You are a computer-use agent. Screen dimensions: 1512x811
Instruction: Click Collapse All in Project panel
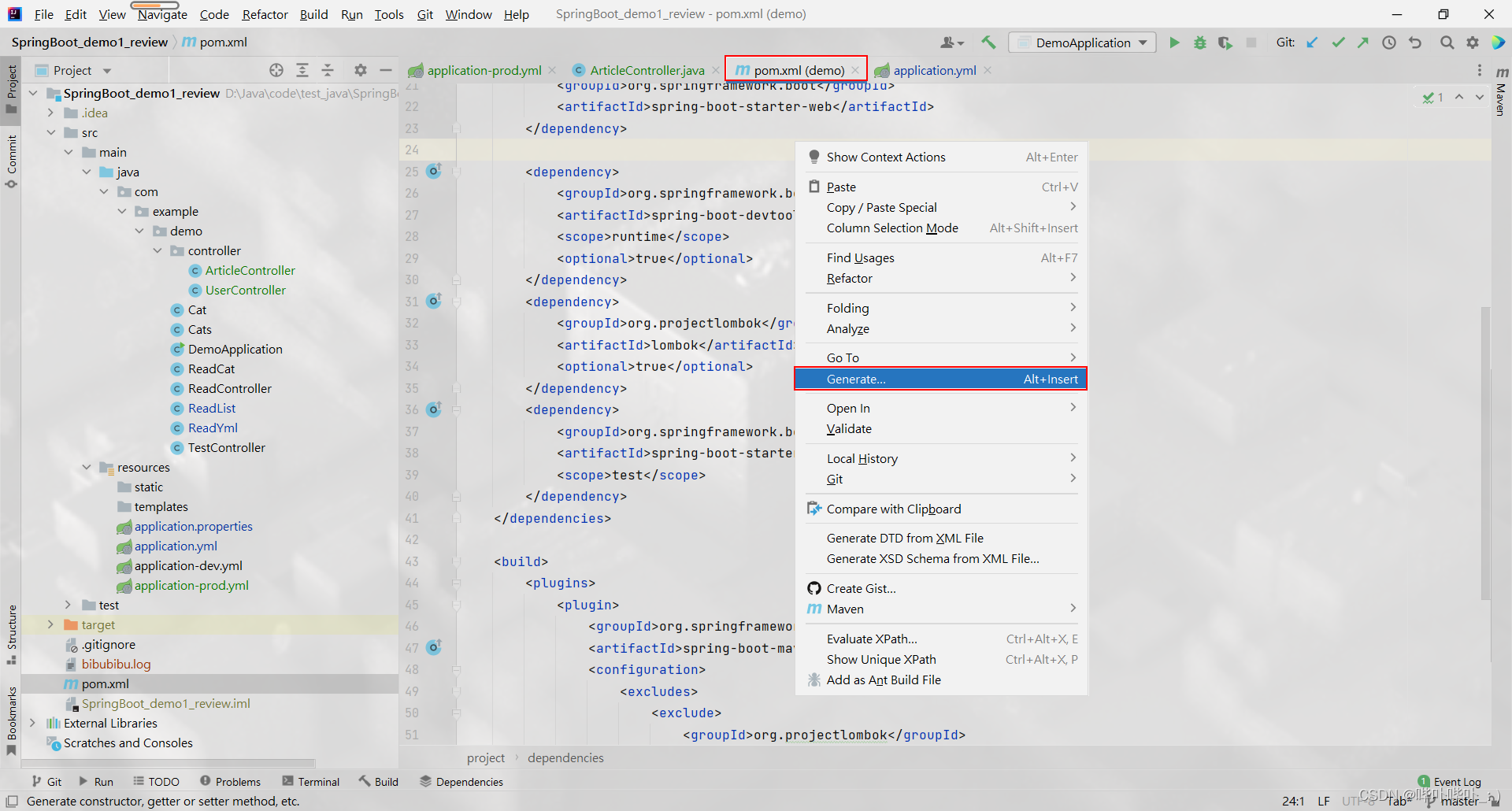328,70
